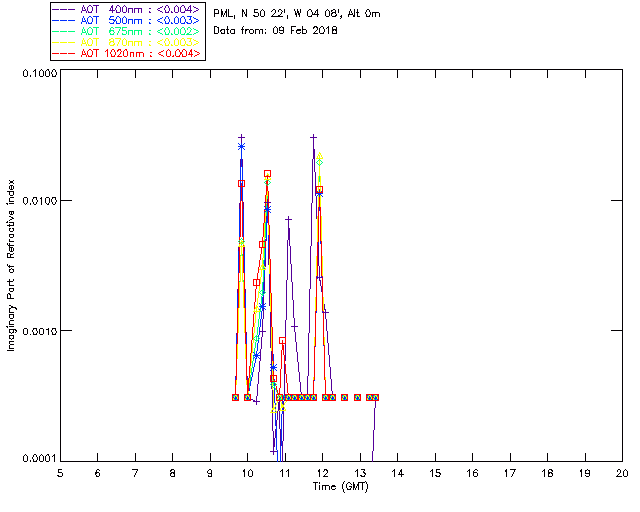640x512 pixels.
Task: Click the x-axis tick label 10
Action: 247,473
